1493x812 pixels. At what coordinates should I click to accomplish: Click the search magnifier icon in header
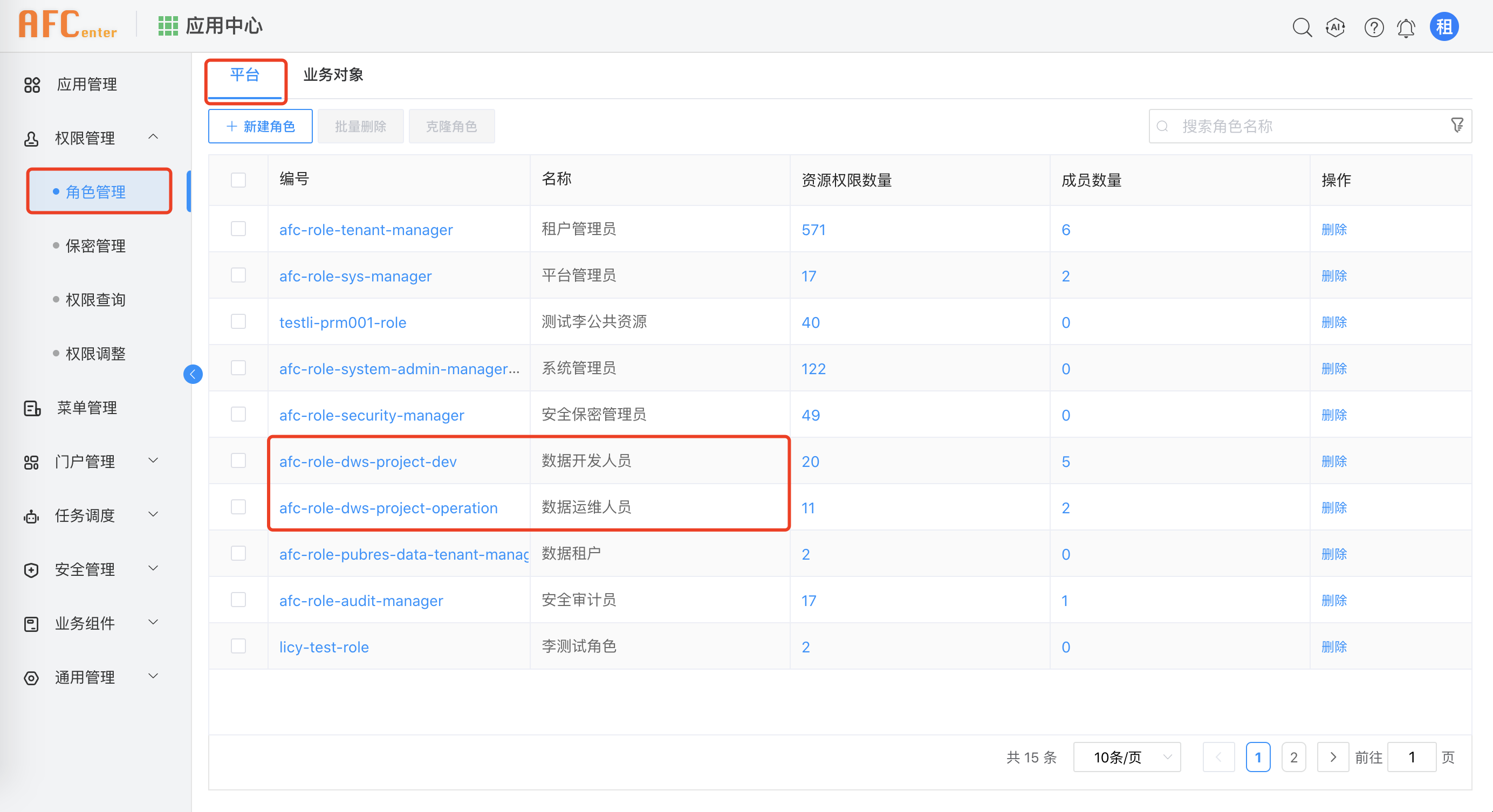click(x=1301, y=27)
